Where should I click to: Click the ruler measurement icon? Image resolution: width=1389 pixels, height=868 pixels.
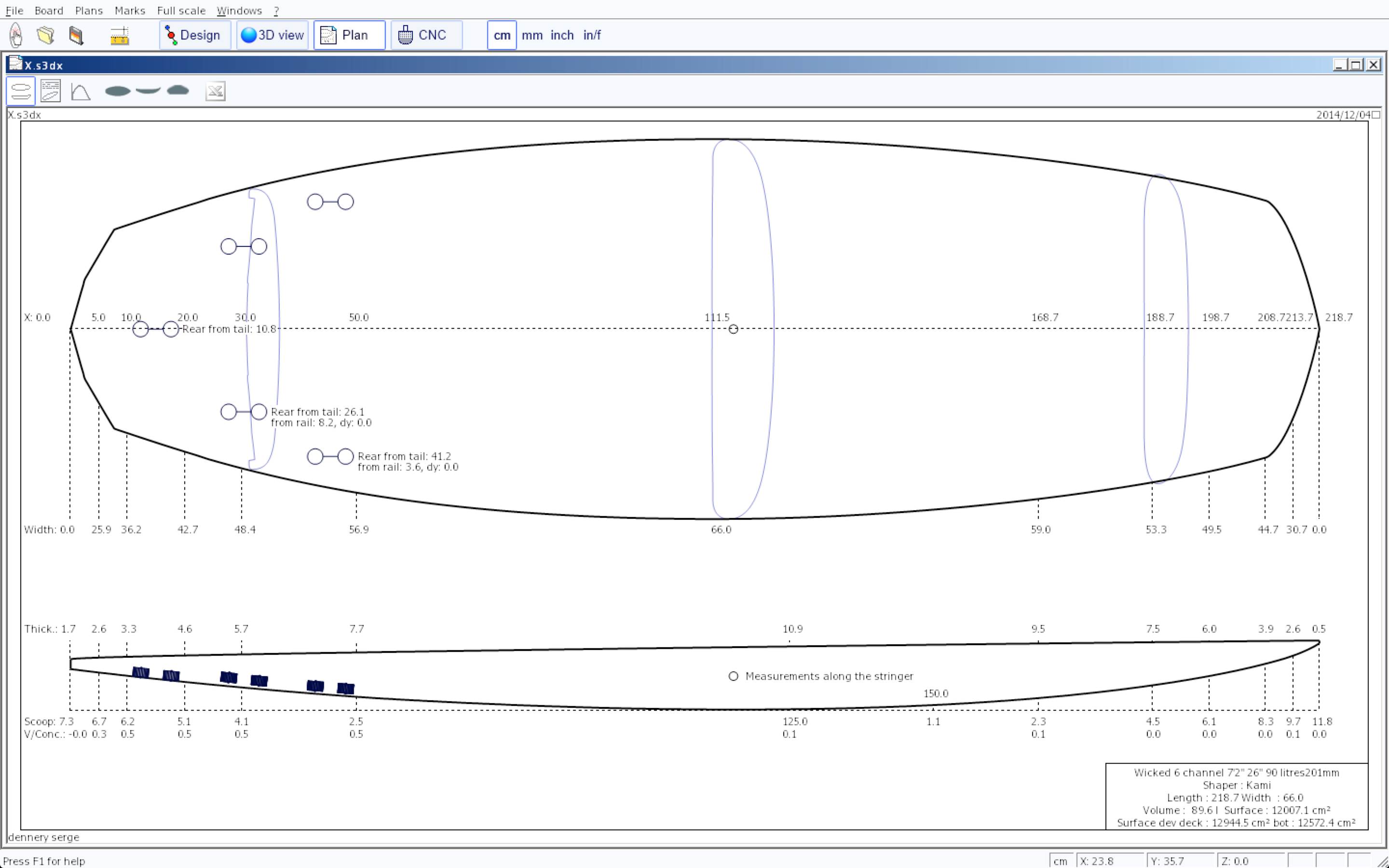coord(120,36)
